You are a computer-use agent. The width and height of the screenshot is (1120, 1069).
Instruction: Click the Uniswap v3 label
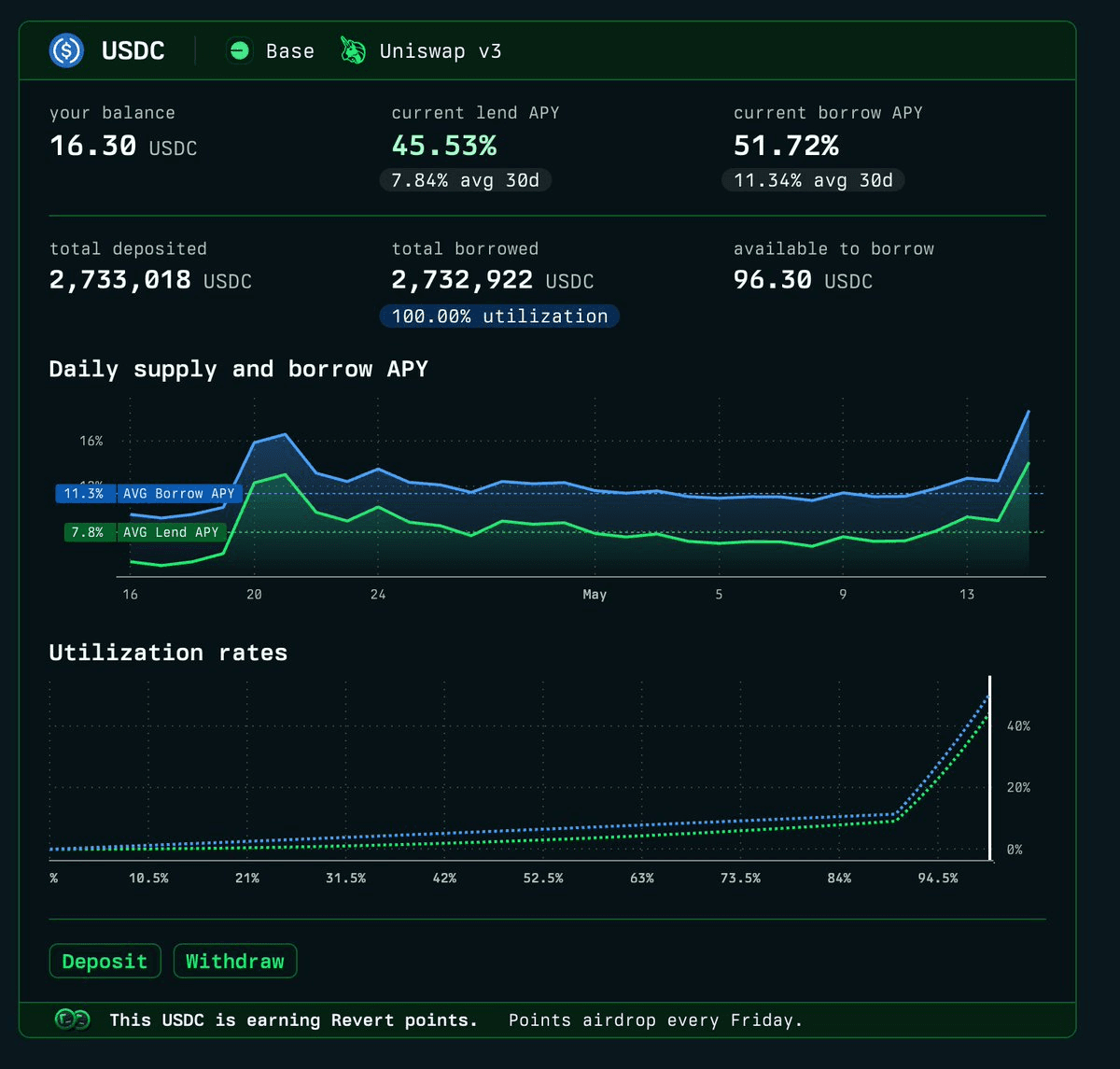click(441, 50)
